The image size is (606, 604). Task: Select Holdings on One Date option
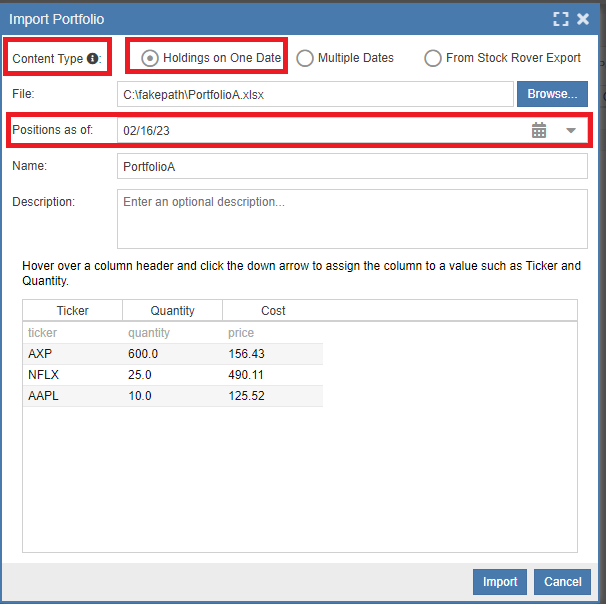pos(150,58)
